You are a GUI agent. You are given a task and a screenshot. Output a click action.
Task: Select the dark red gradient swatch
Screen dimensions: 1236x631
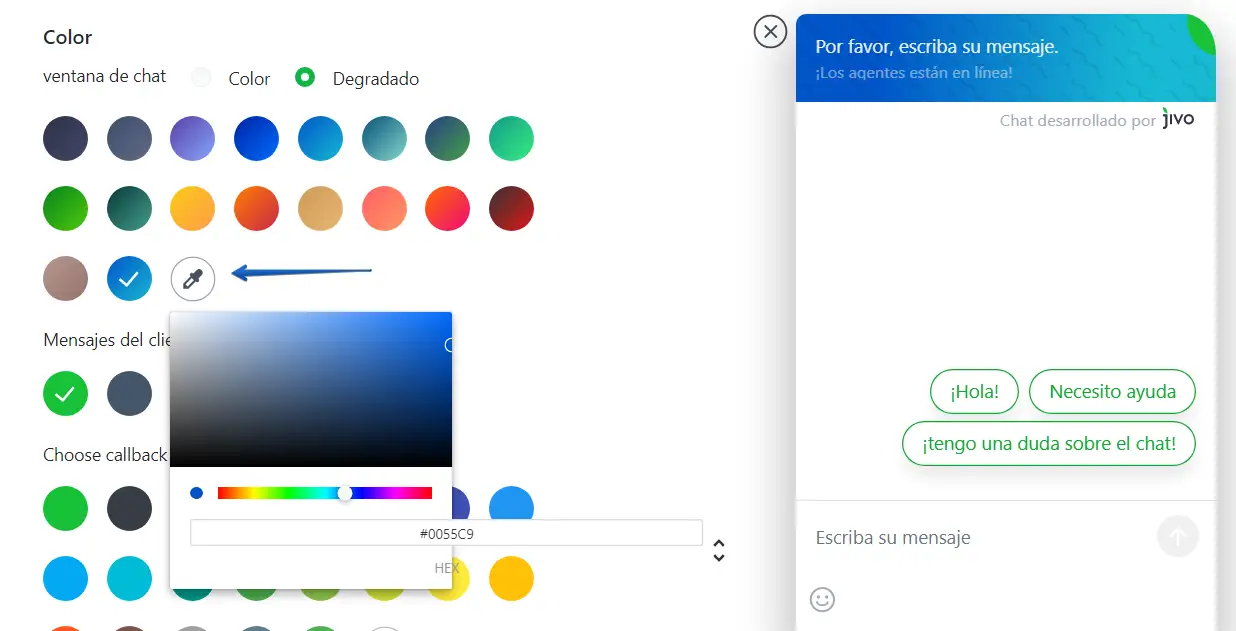[511, 209]
